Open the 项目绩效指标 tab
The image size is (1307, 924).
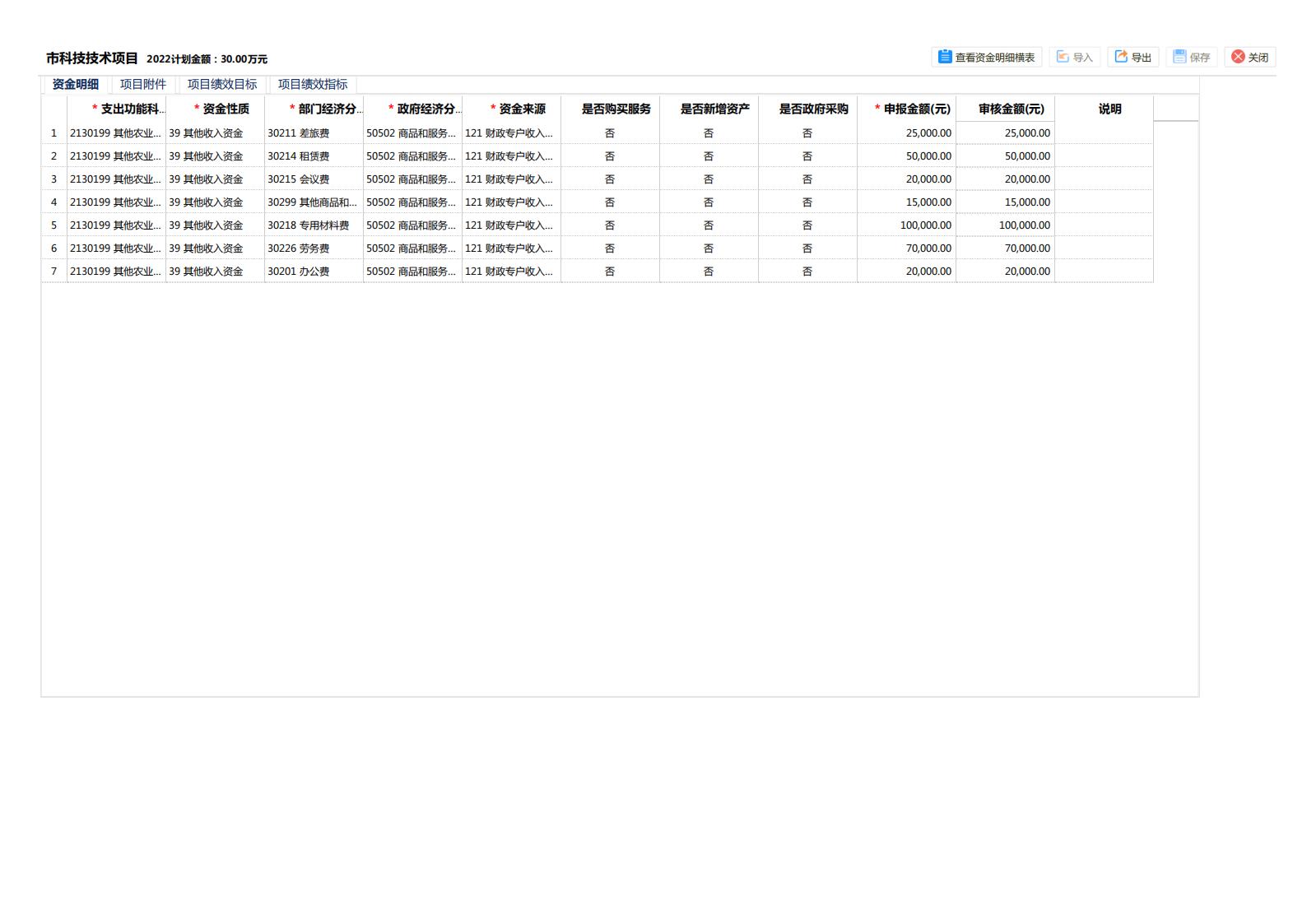[x=313, y=84]
